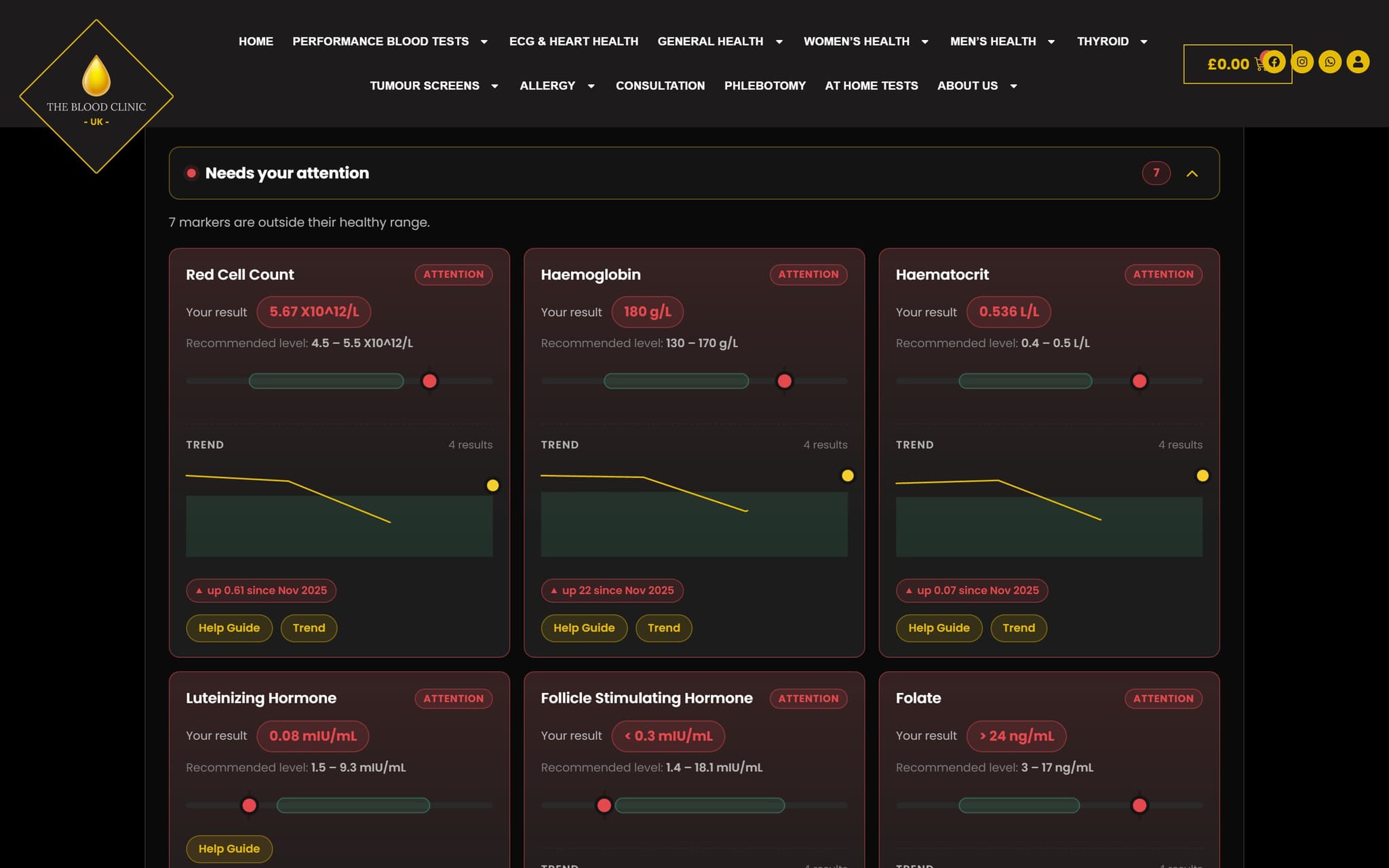Open Trend button for Haemoglobin
The width and height of the screenshot is (1389, 868).
click(664, 628)
